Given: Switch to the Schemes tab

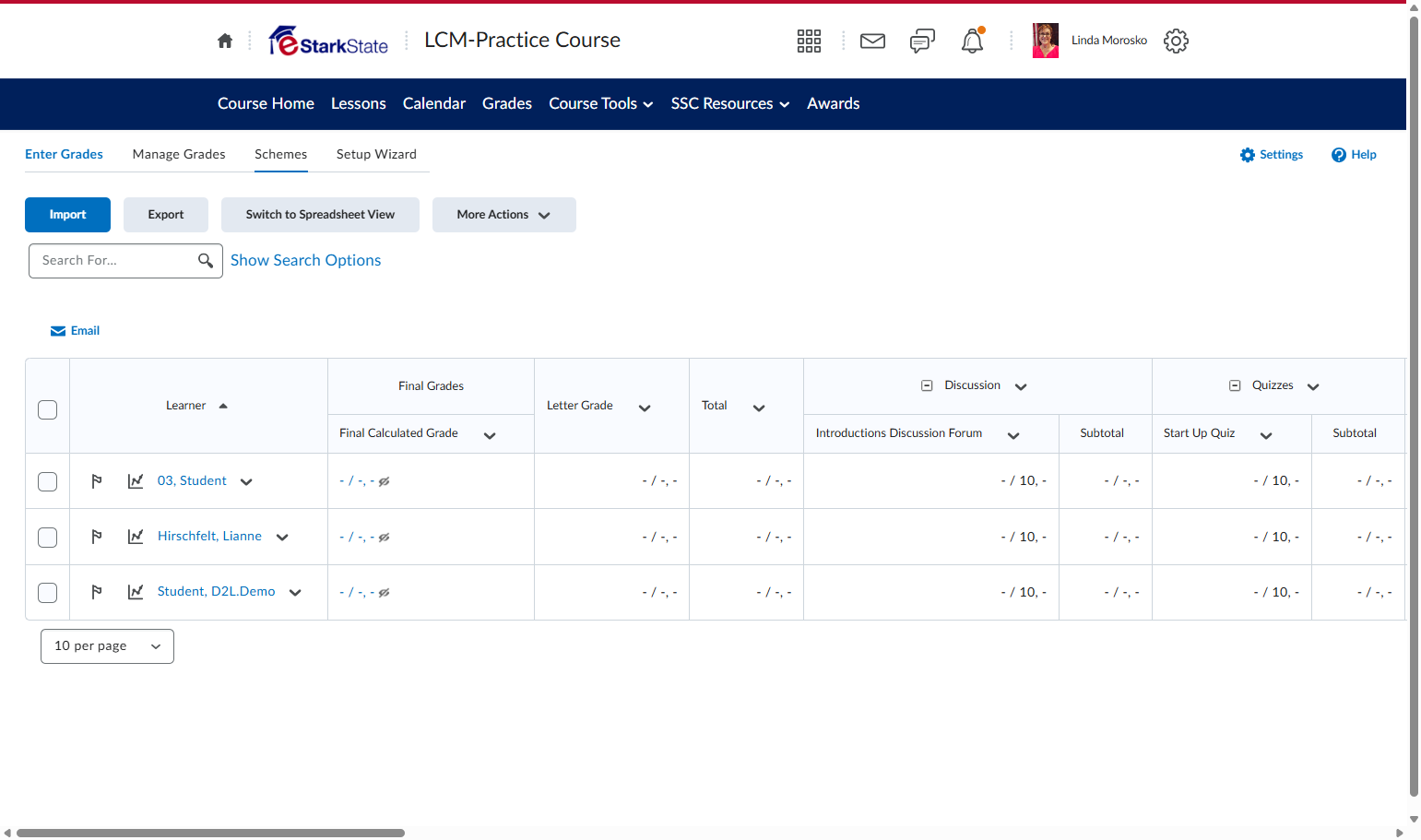Looking at the screenshot, I should [281, 154].
